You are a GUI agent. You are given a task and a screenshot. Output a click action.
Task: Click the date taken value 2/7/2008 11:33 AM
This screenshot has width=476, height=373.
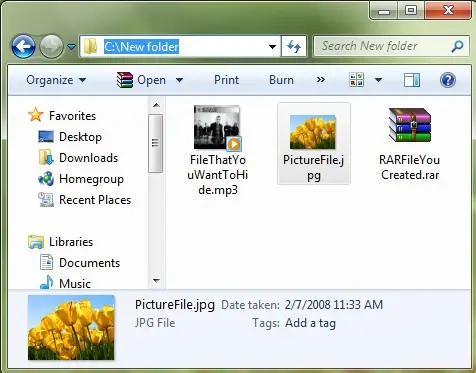click(x=334, y=305)
